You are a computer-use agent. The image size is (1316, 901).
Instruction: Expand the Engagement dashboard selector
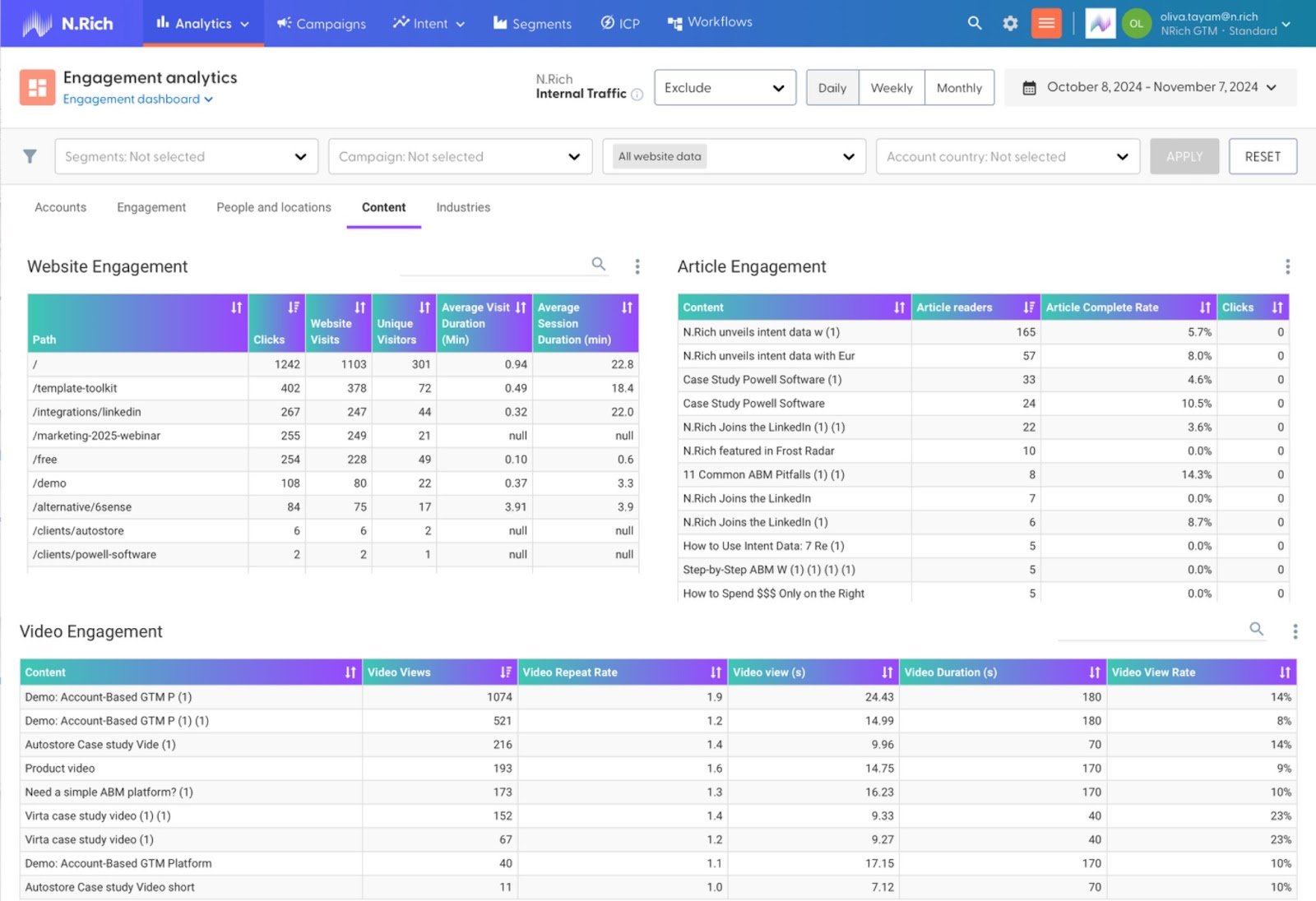[138, 99]
